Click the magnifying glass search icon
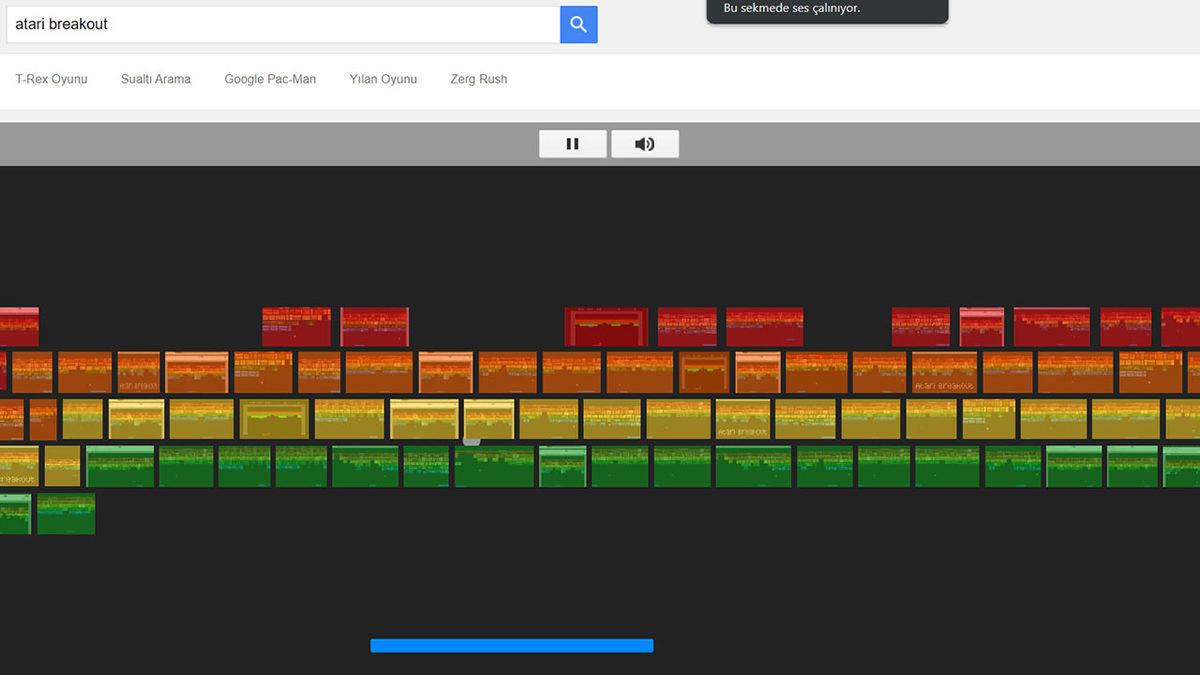The image size is (1200, 675). pos(578,24)
